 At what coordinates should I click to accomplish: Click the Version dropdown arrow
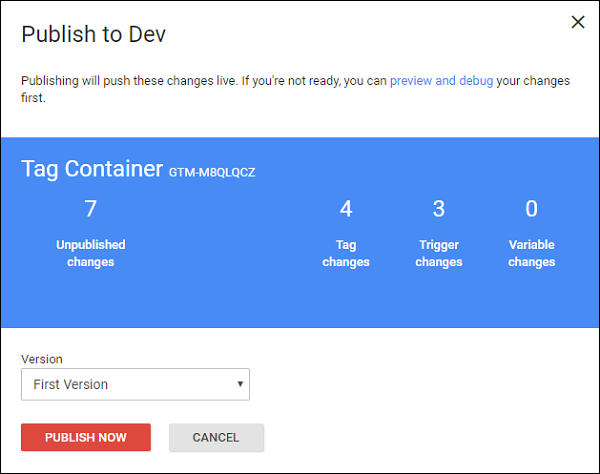pyautogui.click(x=240, y=384)
